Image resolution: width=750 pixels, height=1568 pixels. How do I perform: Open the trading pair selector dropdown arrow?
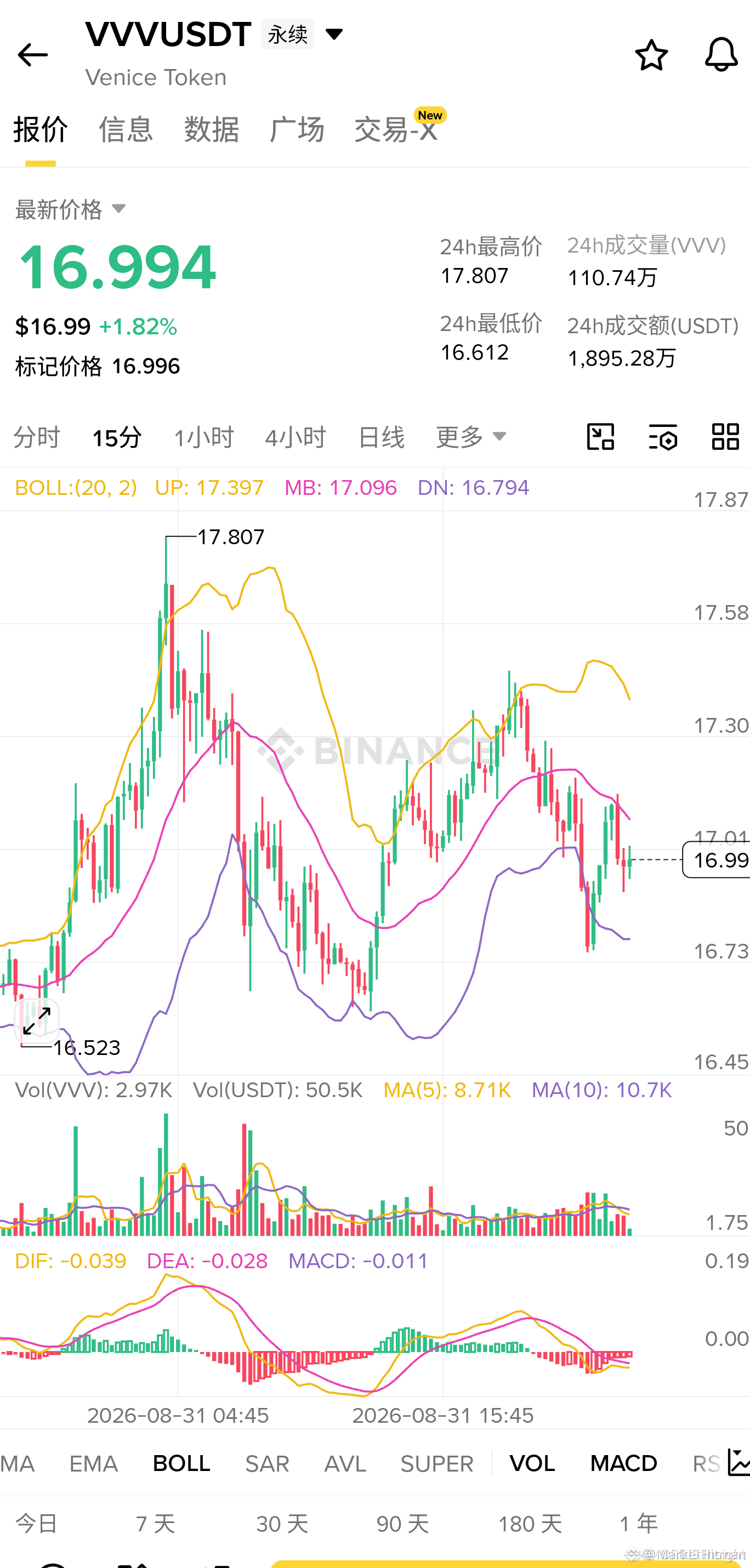334,33
